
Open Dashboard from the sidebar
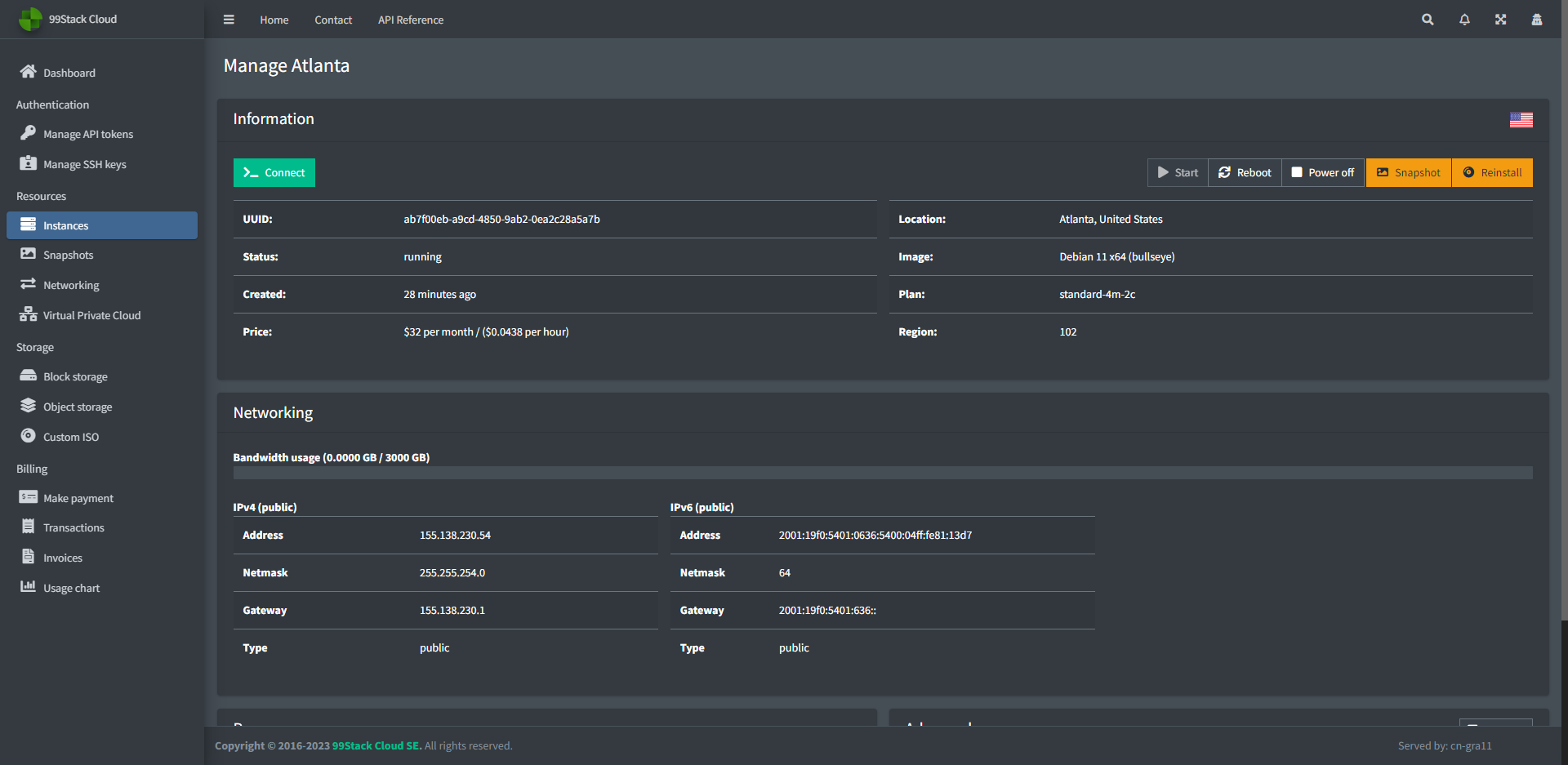click(x=102, y=73)
